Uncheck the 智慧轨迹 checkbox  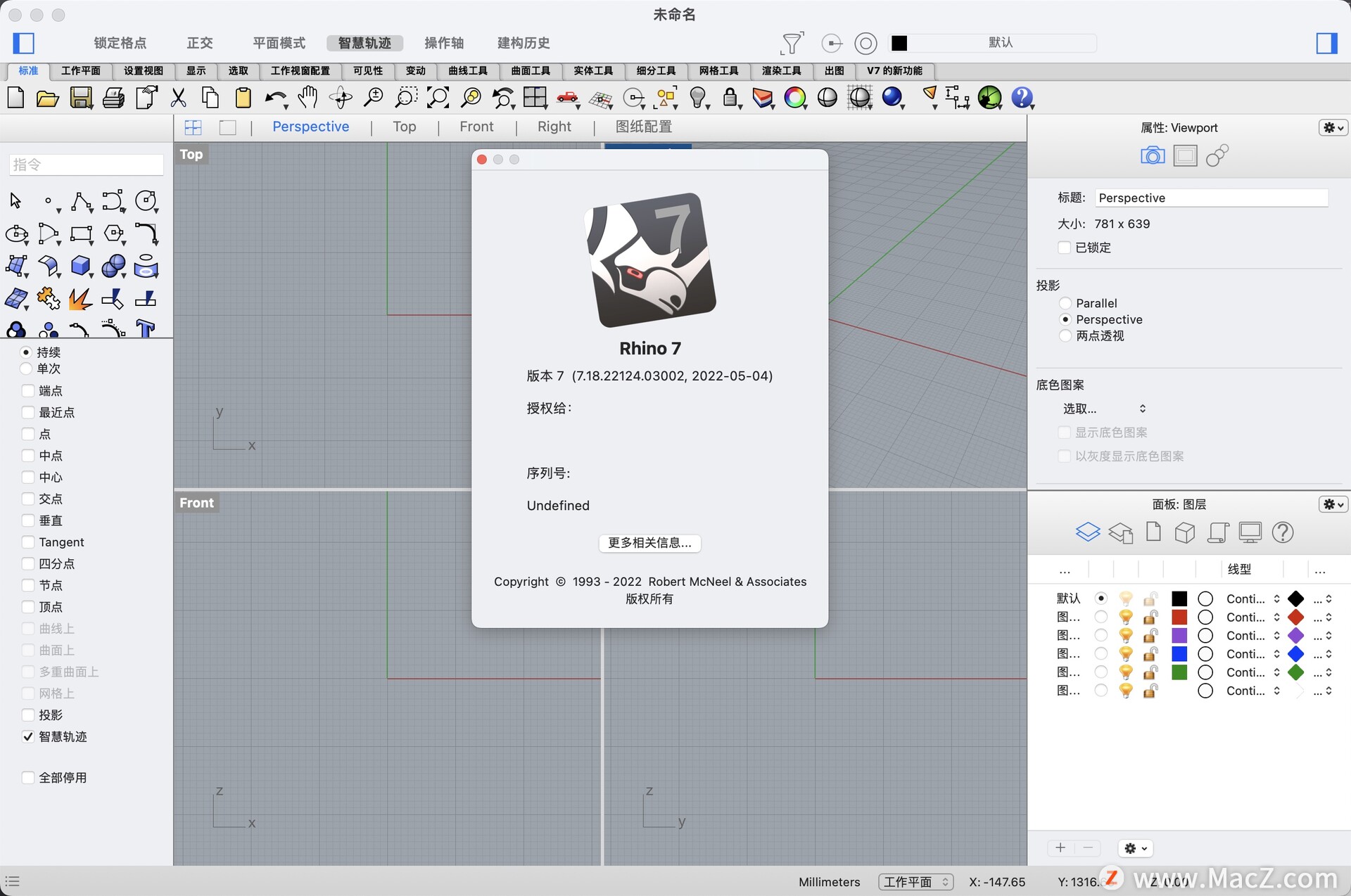(28, 736)
